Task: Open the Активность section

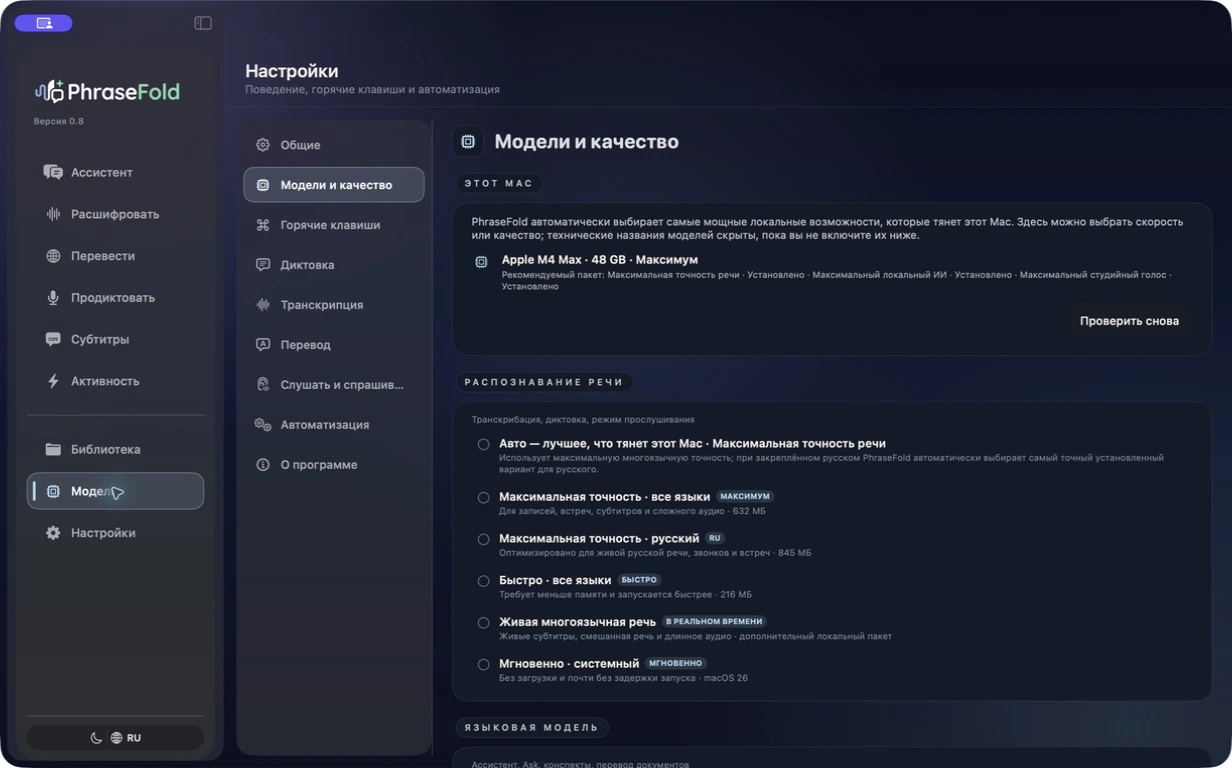Action: (x=115, y=381)
